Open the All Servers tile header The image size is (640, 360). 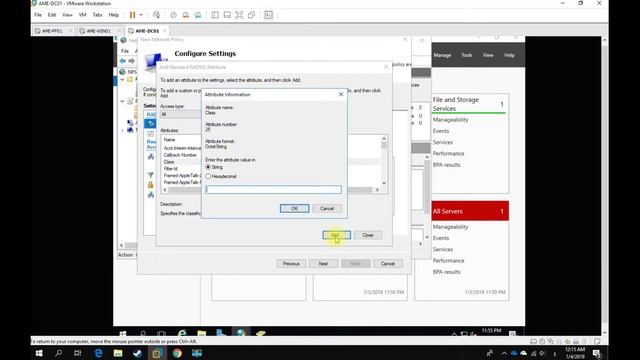click(x=470, y=211)
